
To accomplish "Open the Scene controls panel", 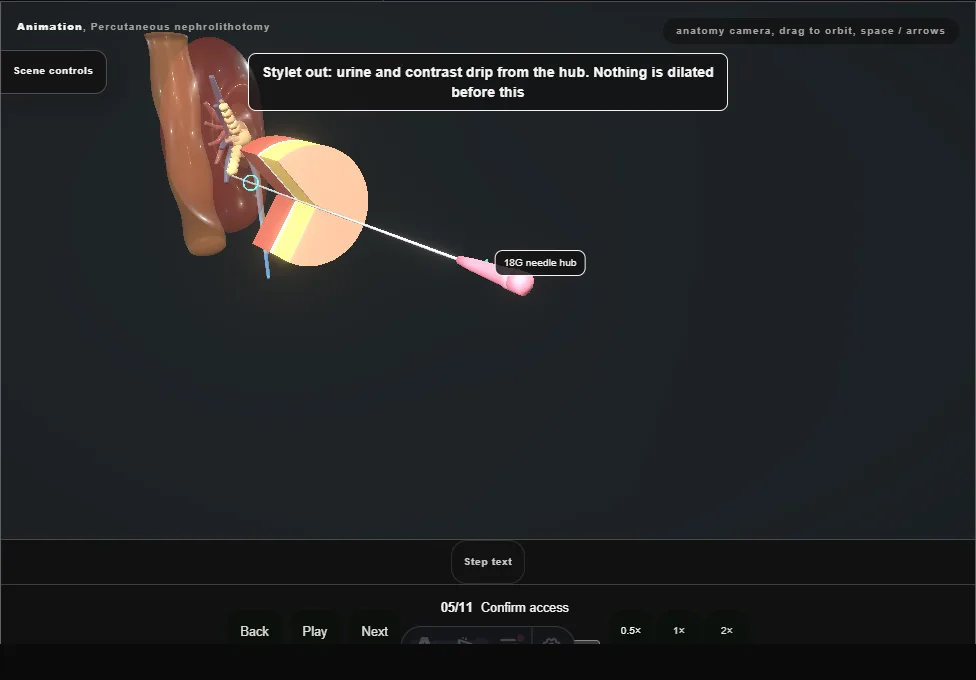I will (53, 71).
